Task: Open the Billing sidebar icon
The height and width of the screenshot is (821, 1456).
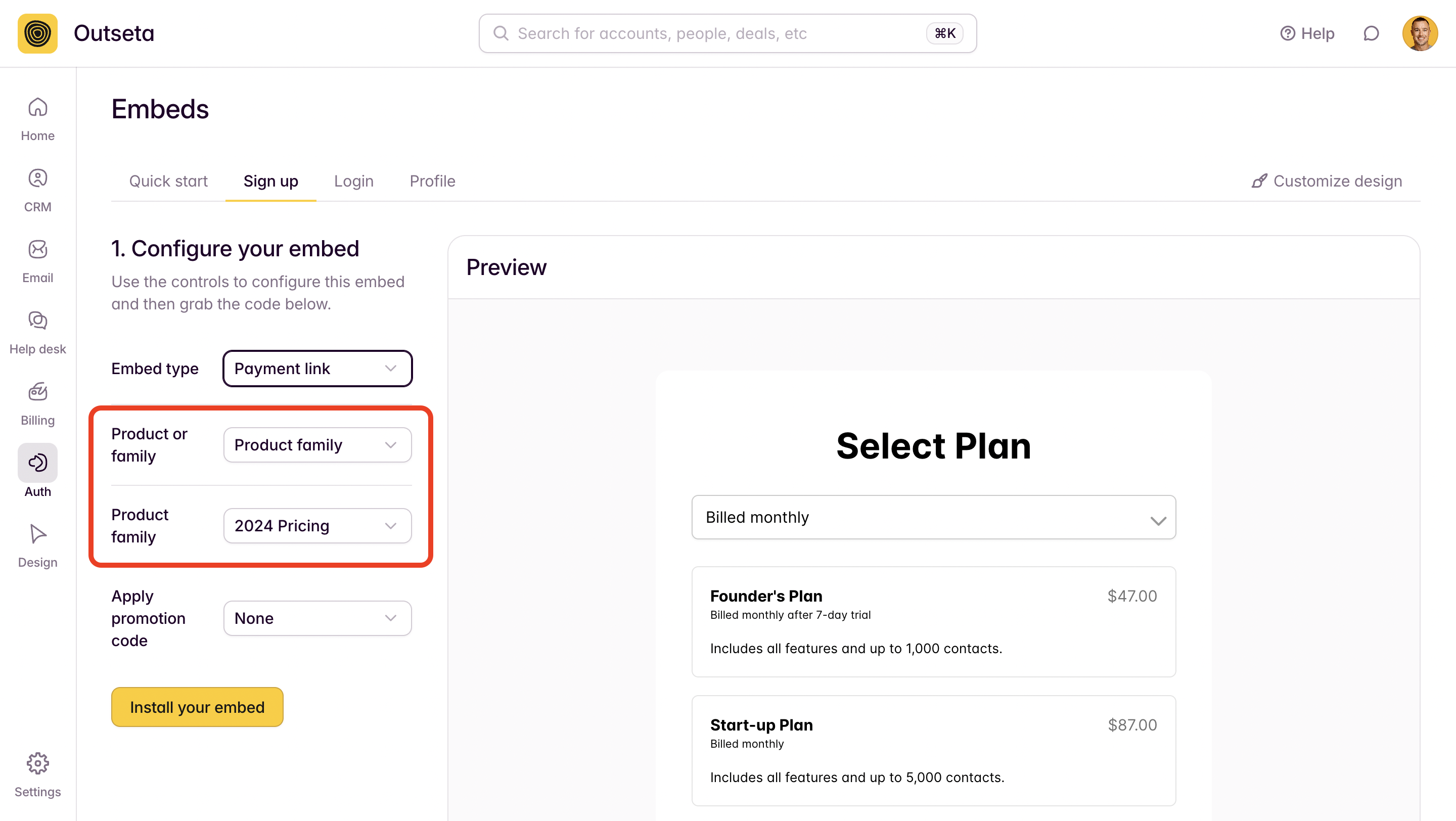Action: pos(37,392)
